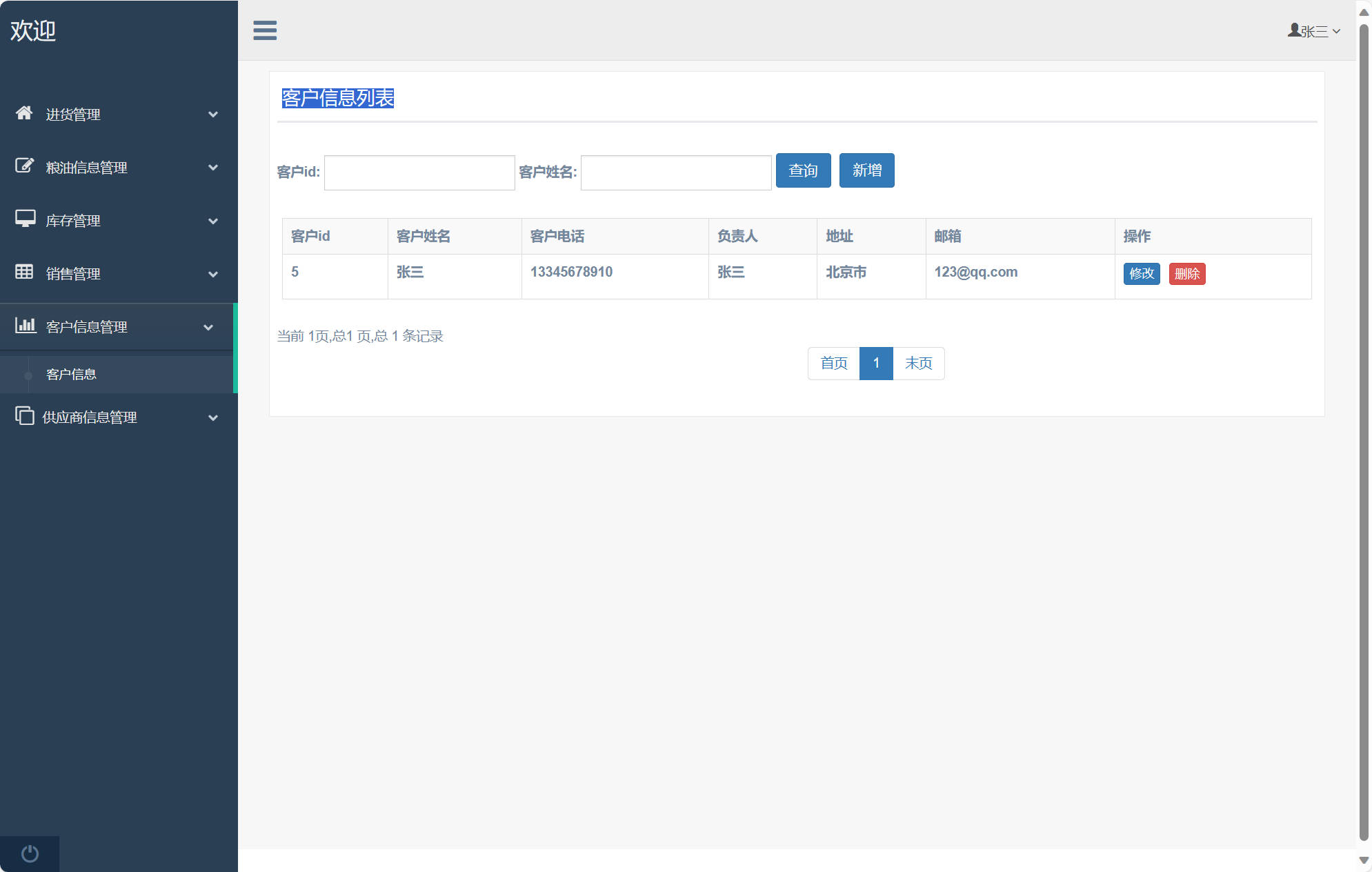Viewport: 1372px width, 872px height.
Task: Click the power icon at sidebar bottom
Action: [30, 854]
